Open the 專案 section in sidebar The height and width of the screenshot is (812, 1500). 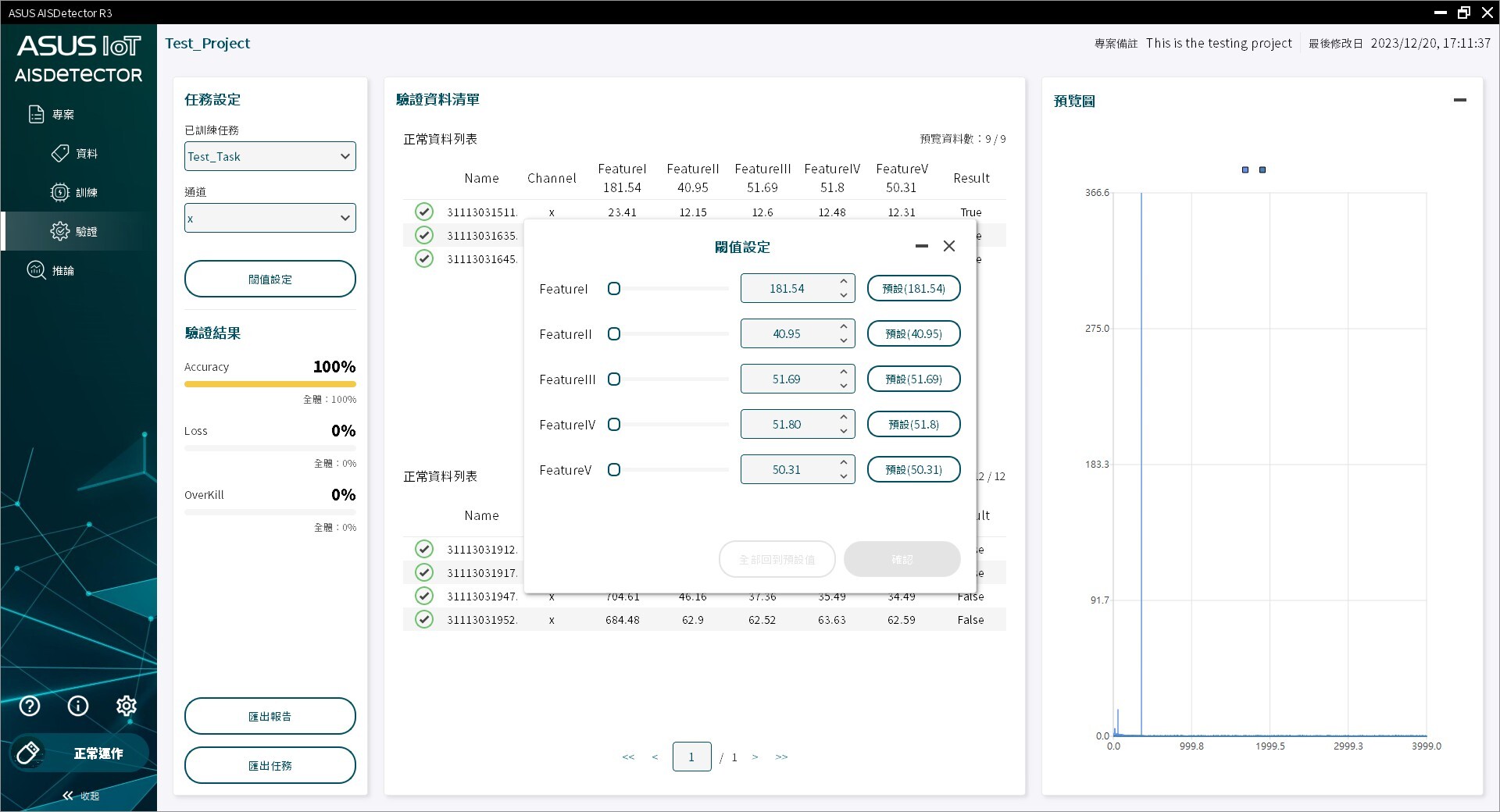(x=62, y=114)
